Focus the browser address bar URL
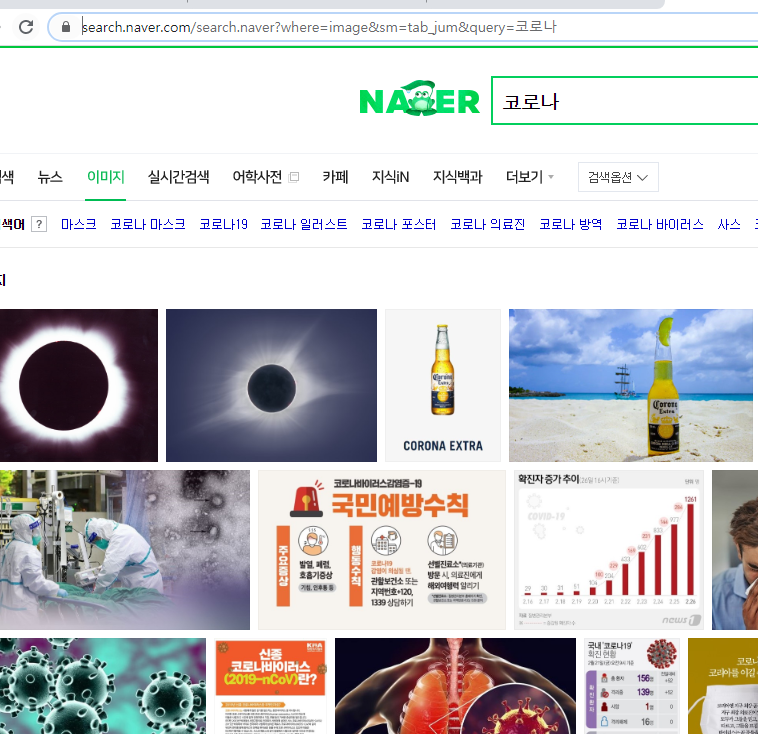Screen dimensions: 758x734 [x=319, y=27]
